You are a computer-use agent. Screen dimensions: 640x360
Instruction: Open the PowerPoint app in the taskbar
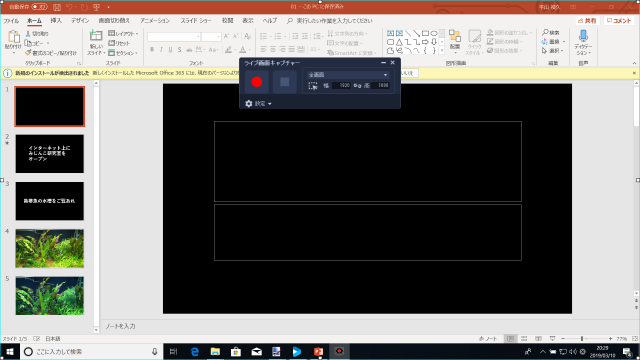[x=318, y=351]
